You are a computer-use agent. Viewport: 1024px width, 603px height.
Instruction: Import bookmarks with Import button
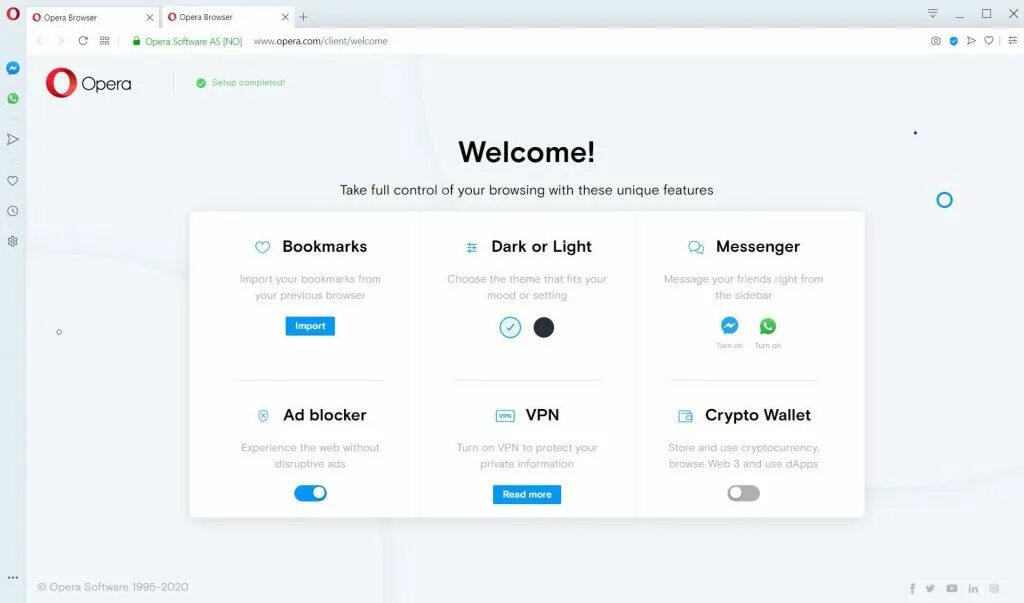tap(310, 326)
